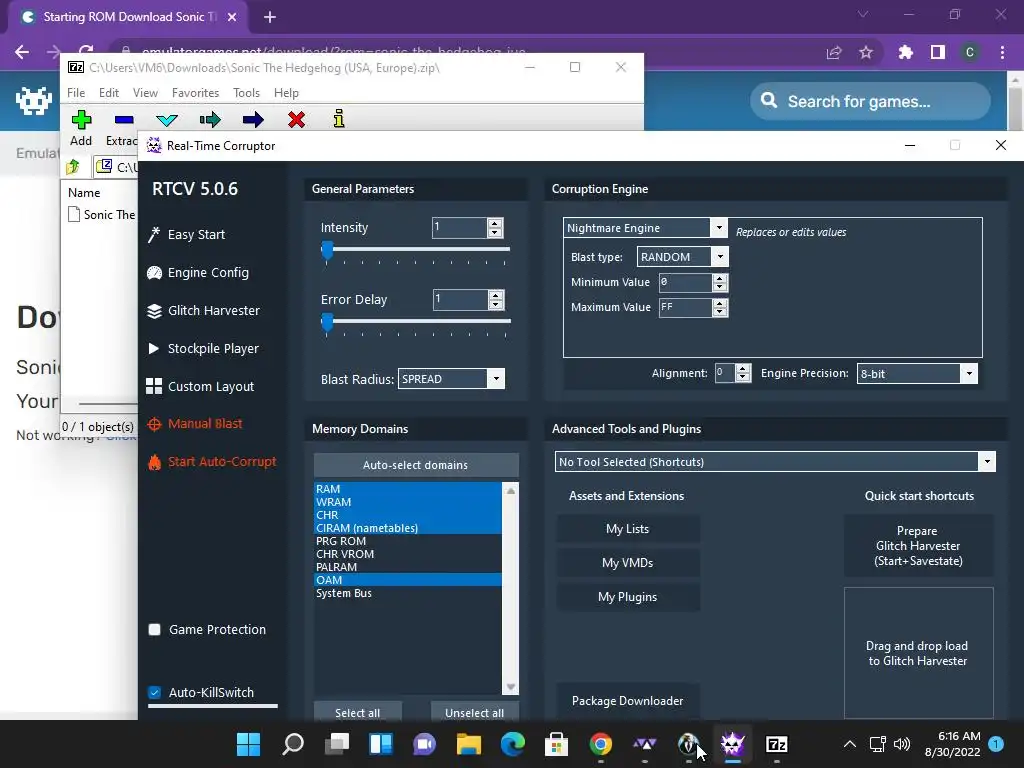Open Blast type RANDOM dropdown
The width and height of the screenshot is (1024, 768).
click(x=720, y=257)
